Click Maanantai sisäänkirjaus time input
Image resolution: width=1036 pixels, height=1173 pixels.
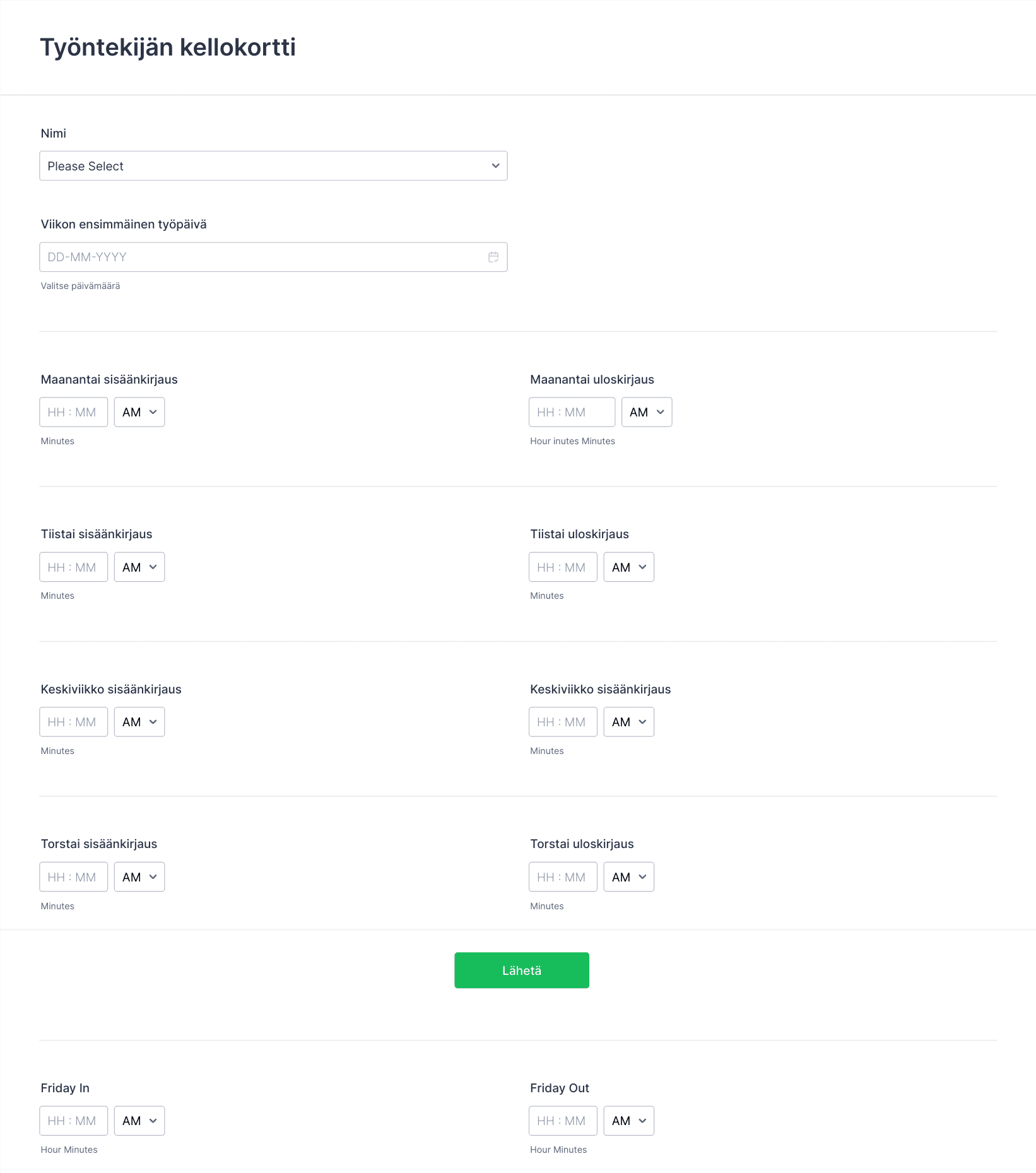[x=74, y=412]
